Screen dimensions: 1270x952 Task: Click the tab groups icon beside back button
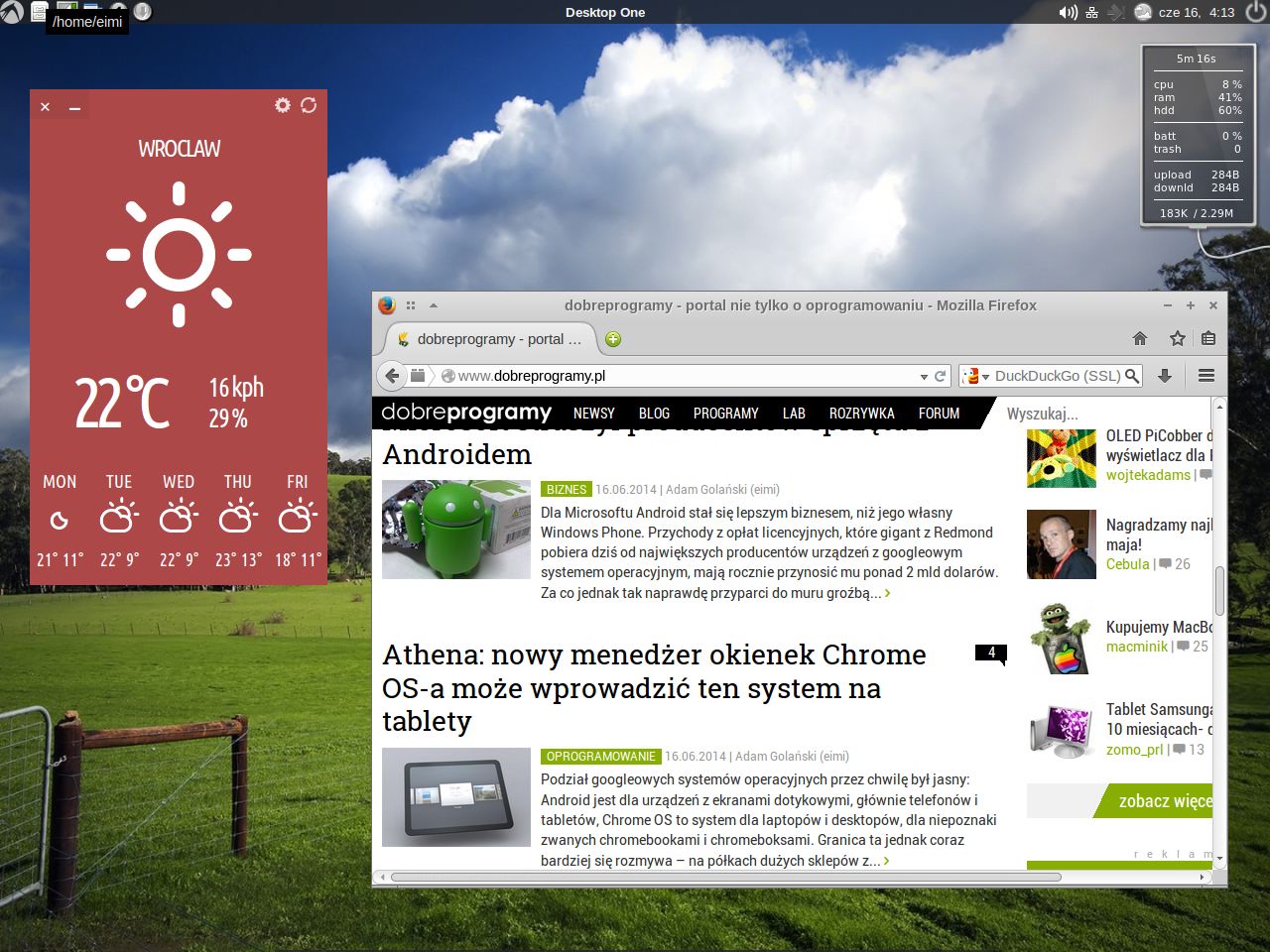coord(418,376)
